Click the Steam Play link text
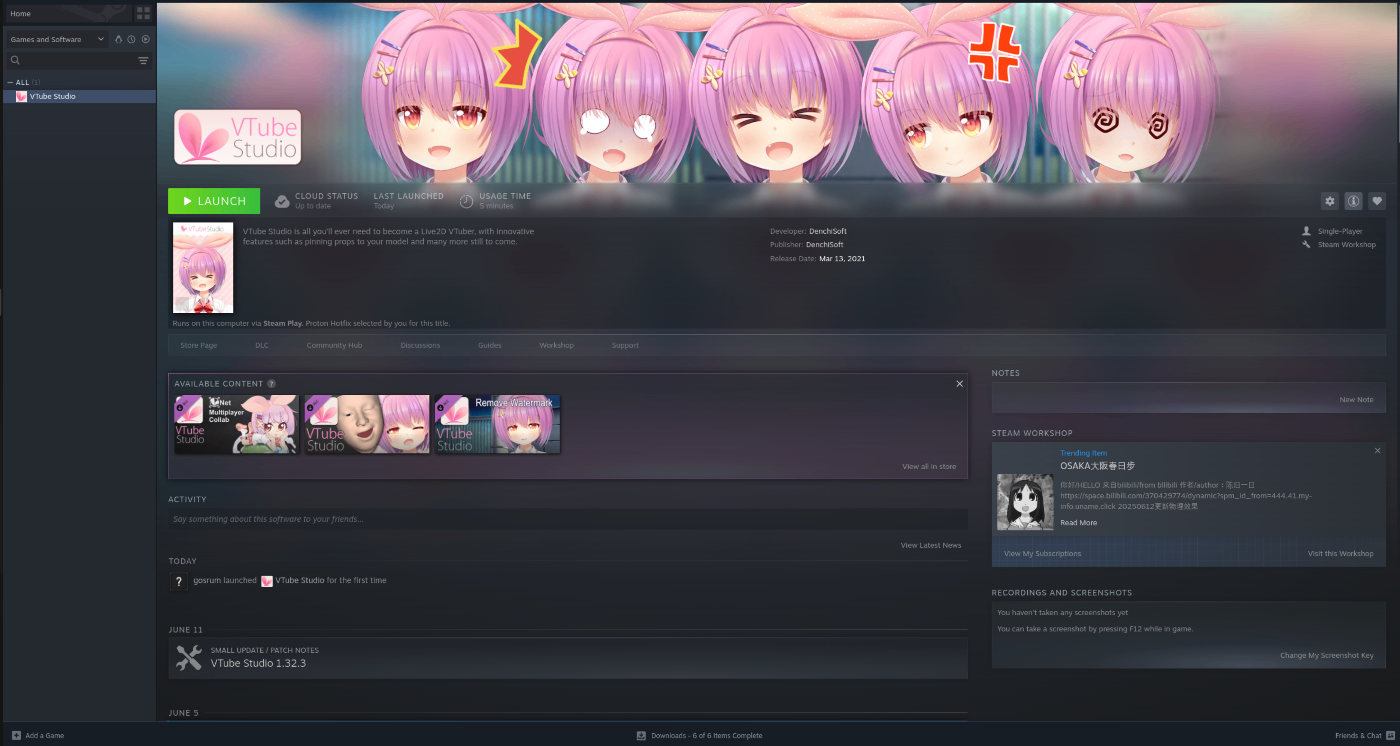This screenshot has width=1400, height=746. coord(282,324)
